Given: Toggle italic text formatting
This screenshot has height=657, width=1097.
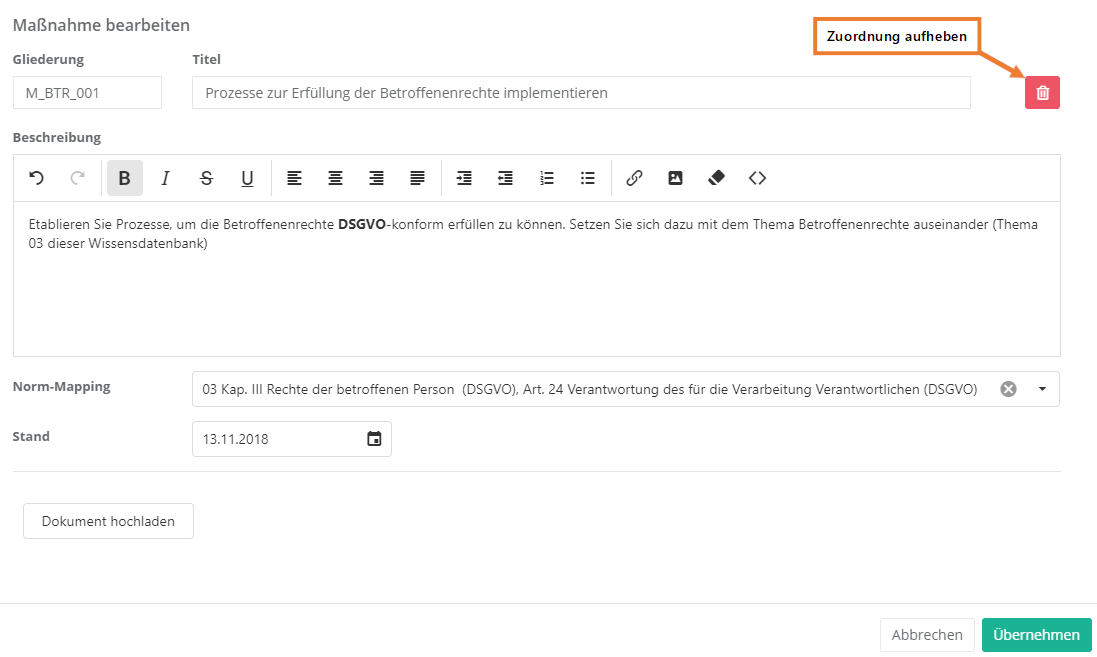Looking at the screenshot, I should click(x=166, y=178).
